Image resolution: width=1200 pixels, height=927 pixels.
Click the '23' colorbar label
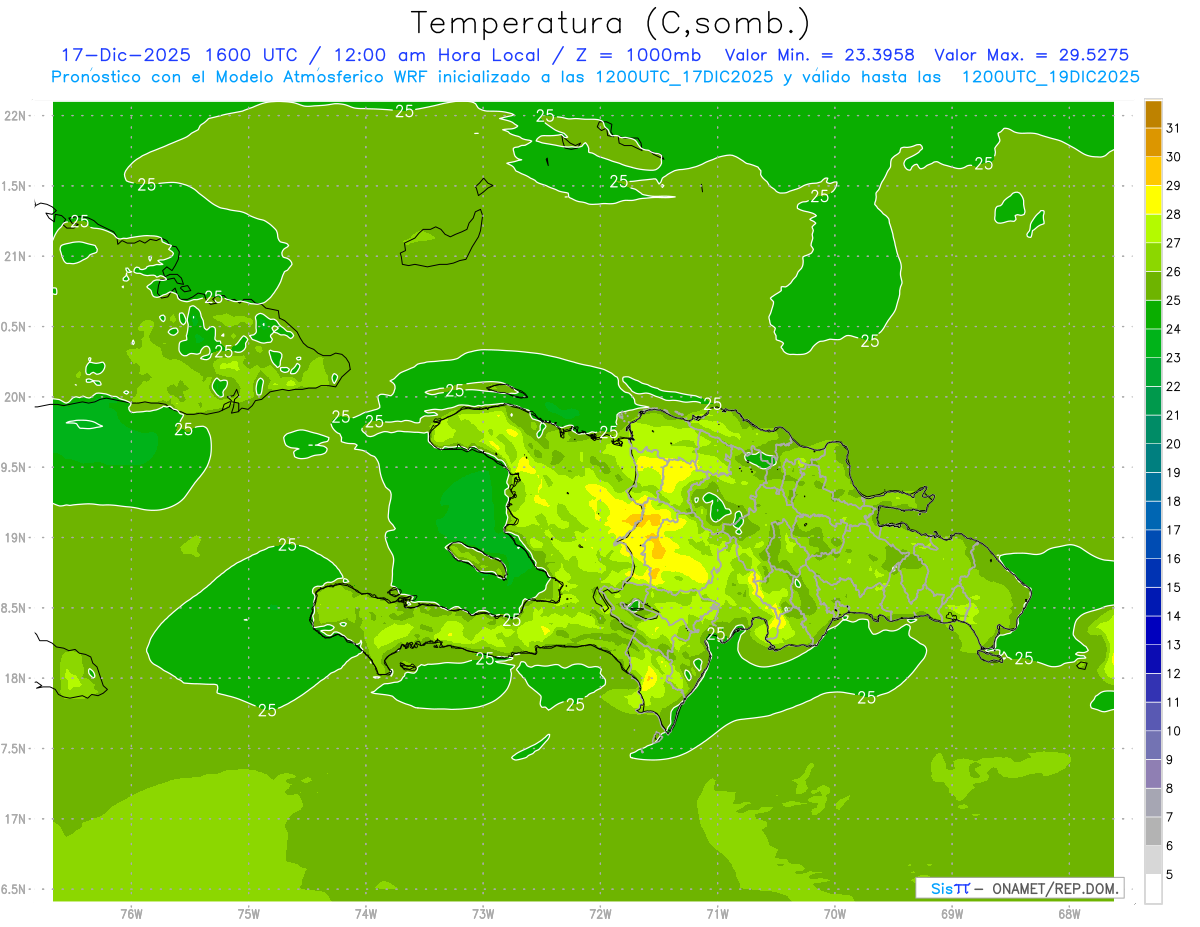[1173, 357]
